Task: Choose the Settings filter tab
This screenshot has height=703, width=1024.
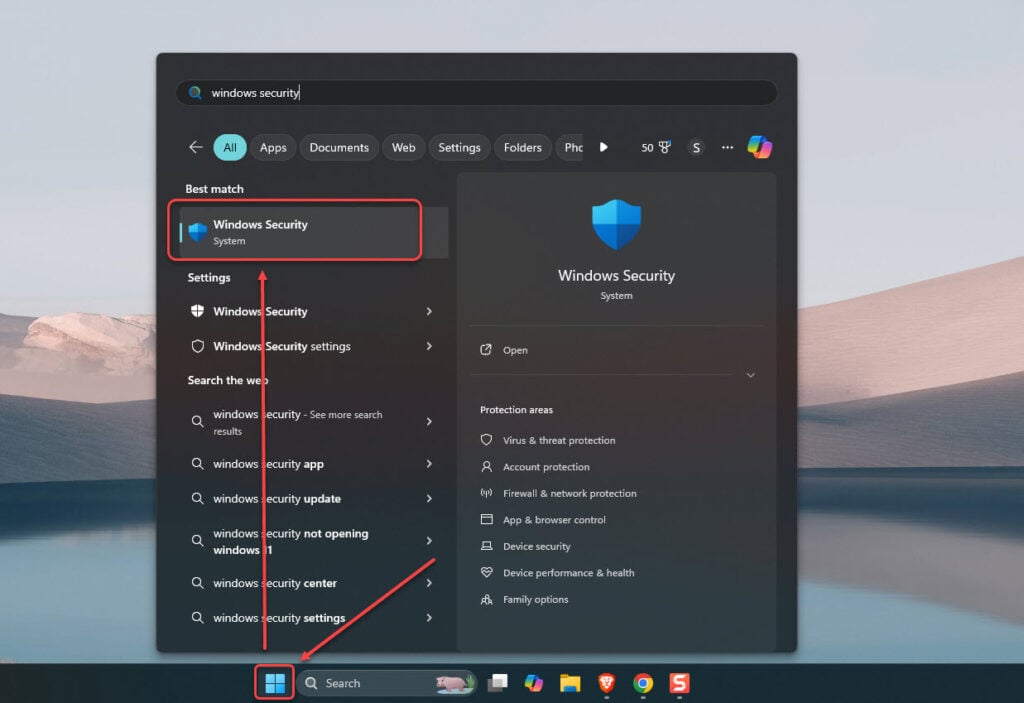Action: point(459,147)
